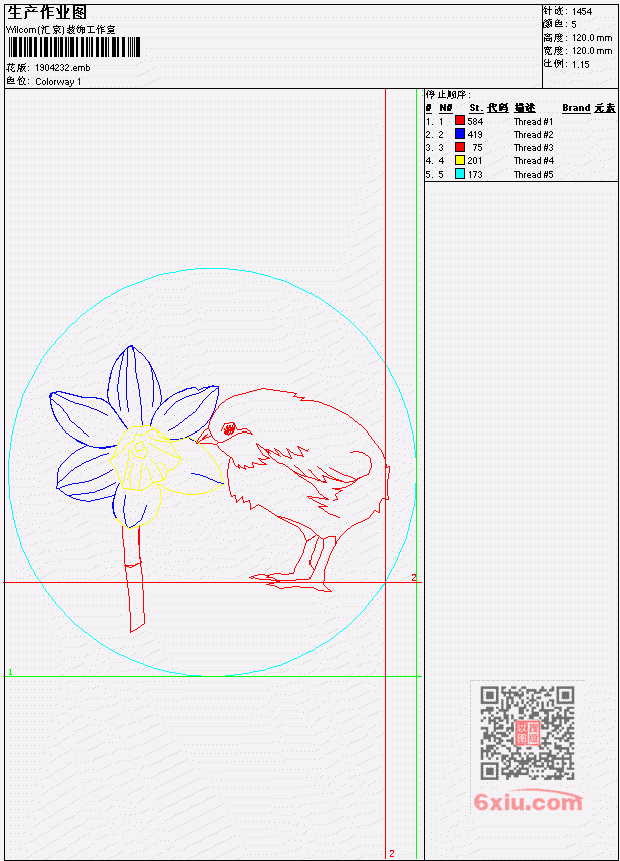Click the 'Wilcom' studio name line
The image size is (620, 861).
click(x=60, y=30)
